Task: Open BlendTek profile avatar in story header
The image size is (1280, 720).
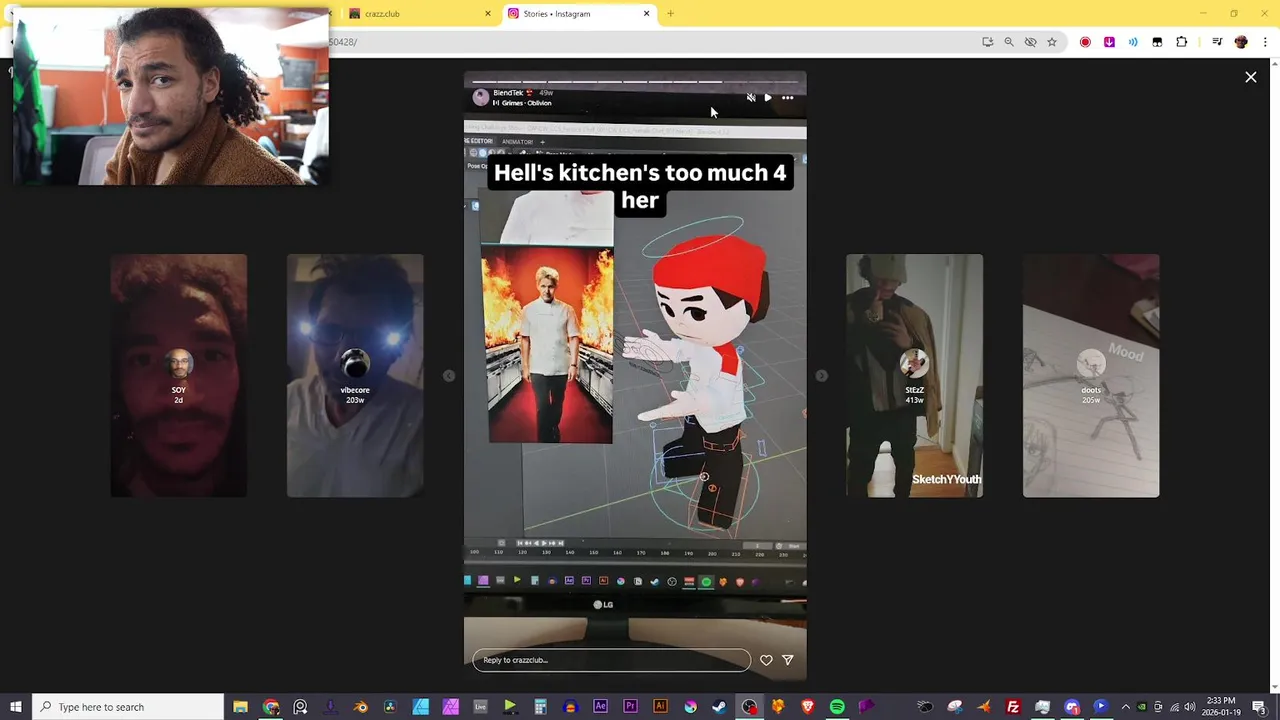Action: [481, 97]
